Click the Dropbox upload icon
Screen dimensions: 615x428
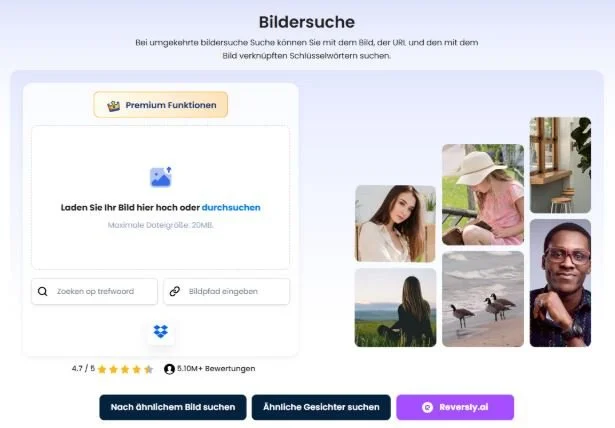click(161, 331)
